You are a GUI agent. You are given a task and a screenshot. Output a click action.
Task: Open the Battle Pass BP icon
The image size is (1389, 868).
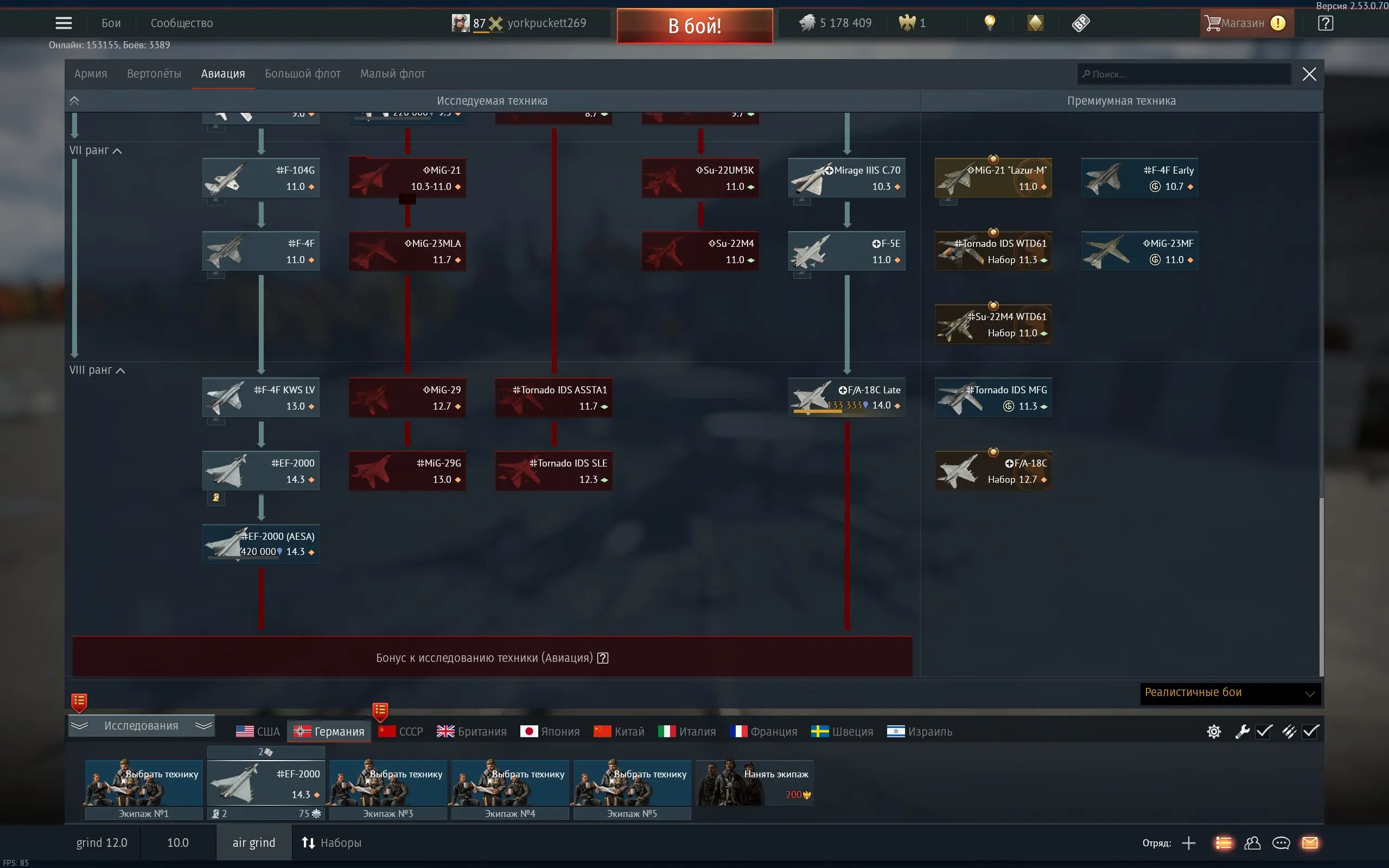(1080, 23)
